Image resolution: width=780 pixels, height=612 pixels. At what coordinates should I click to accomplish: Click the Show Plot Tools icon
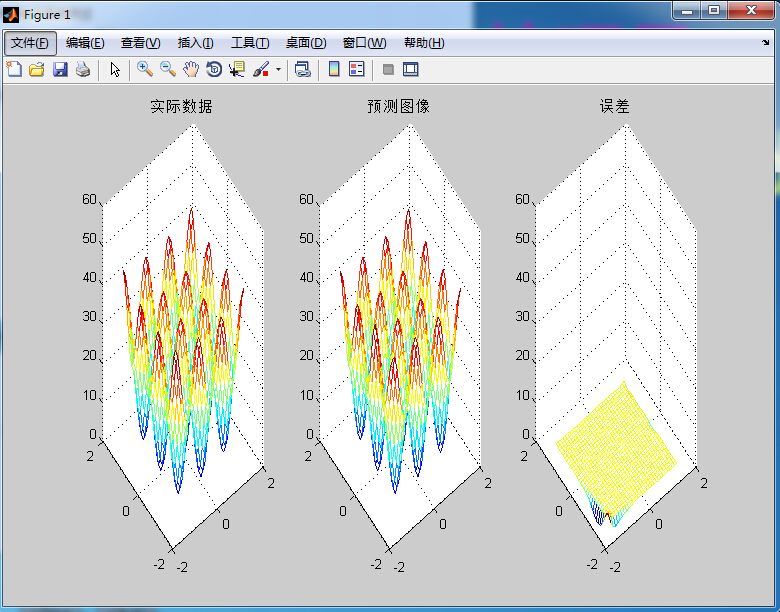(x=410, y=69)
